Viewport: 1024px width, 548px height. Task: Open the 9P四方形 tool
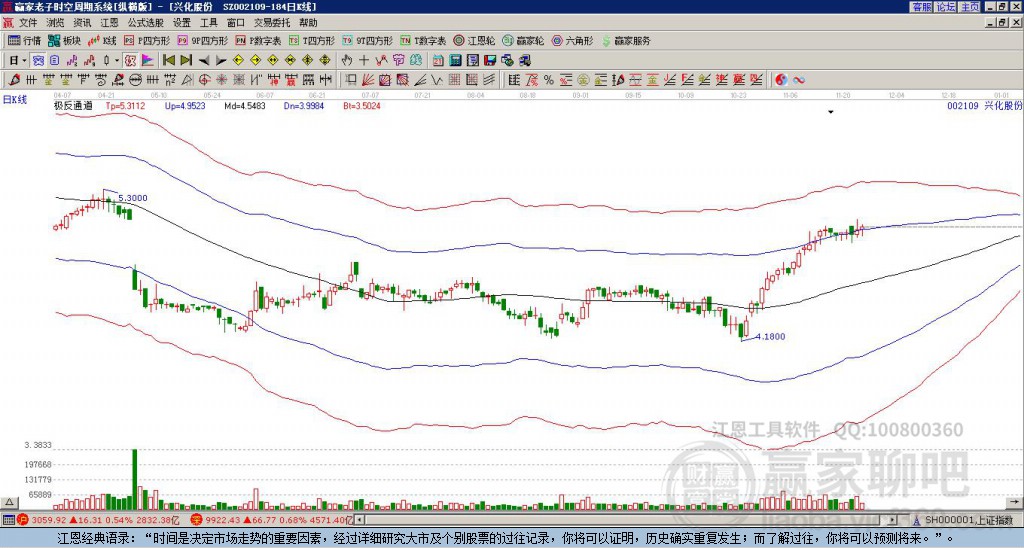pyautogui.click(x=202, y=40)
